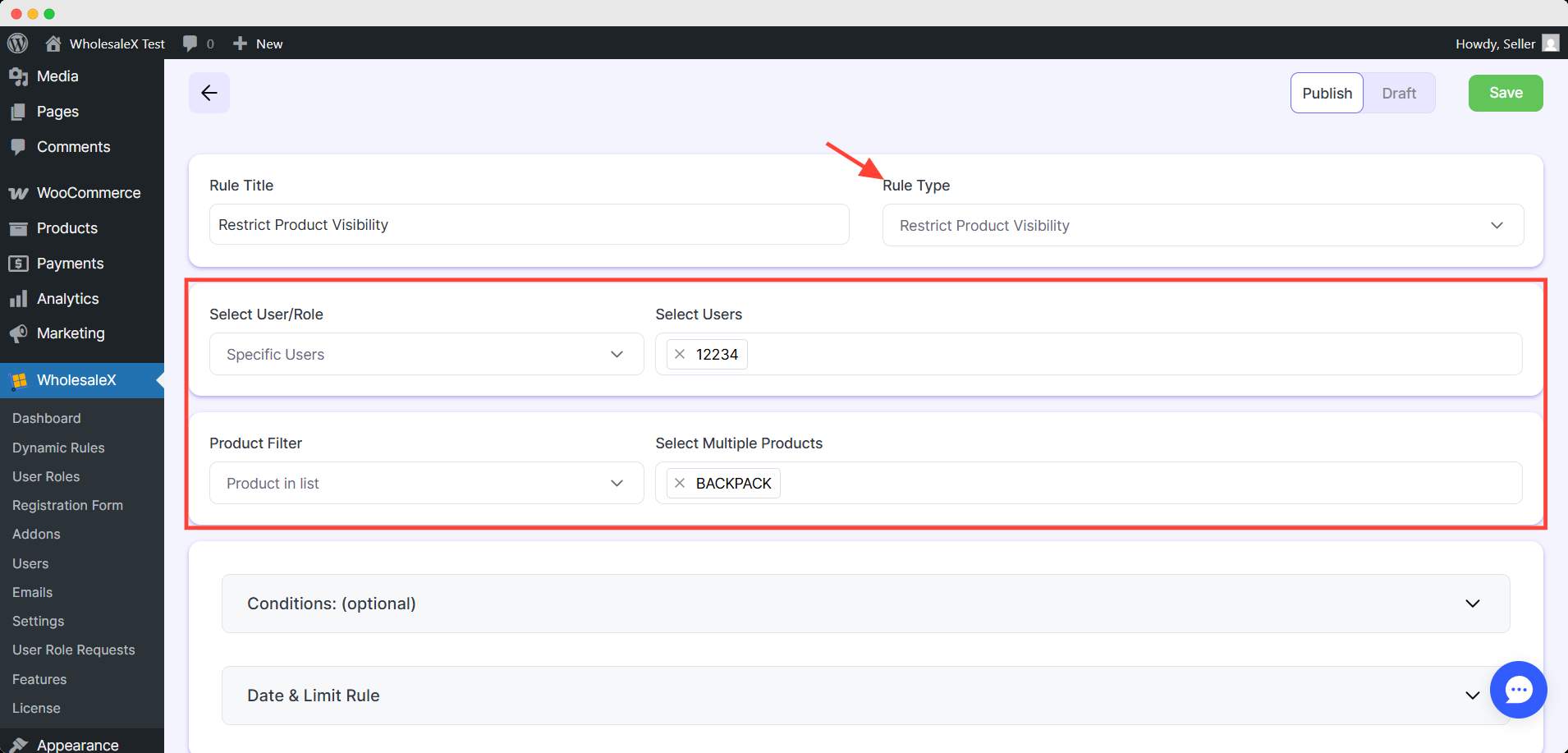Image resolution: width=1568 pixels, height=753 pixels.
Task: Open Registration Form submenu
Action: point(67,505)
